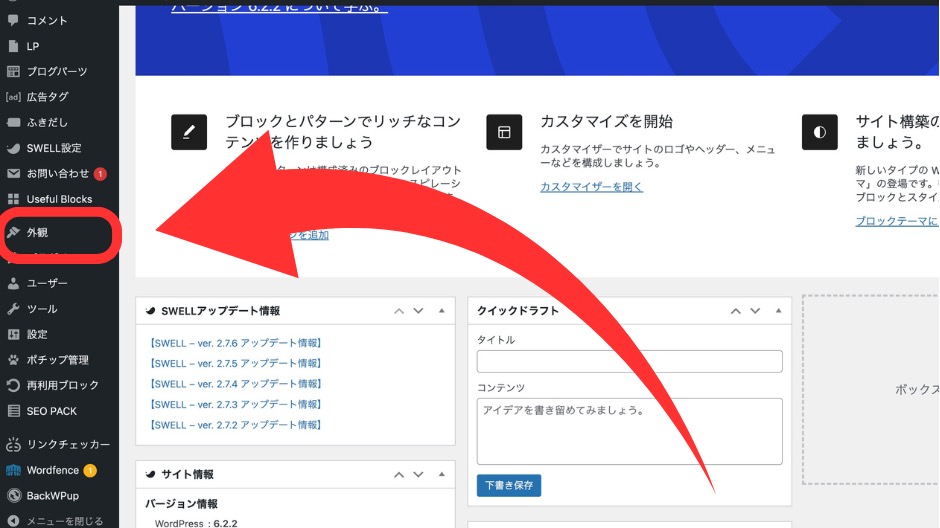Click the user silhouette icon

pos(13,283)
